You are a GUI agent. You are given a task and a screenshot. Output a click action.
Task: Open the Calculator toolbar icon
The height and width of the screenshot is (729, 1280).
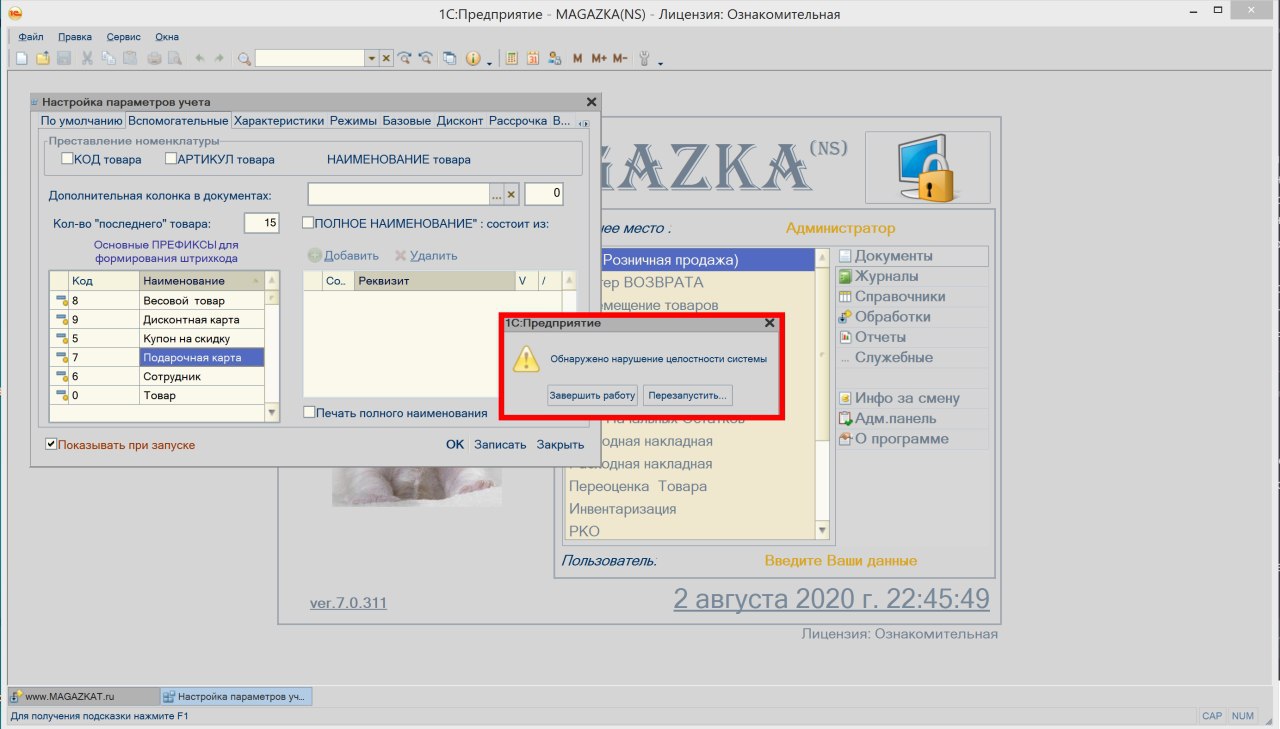[512, 59]
